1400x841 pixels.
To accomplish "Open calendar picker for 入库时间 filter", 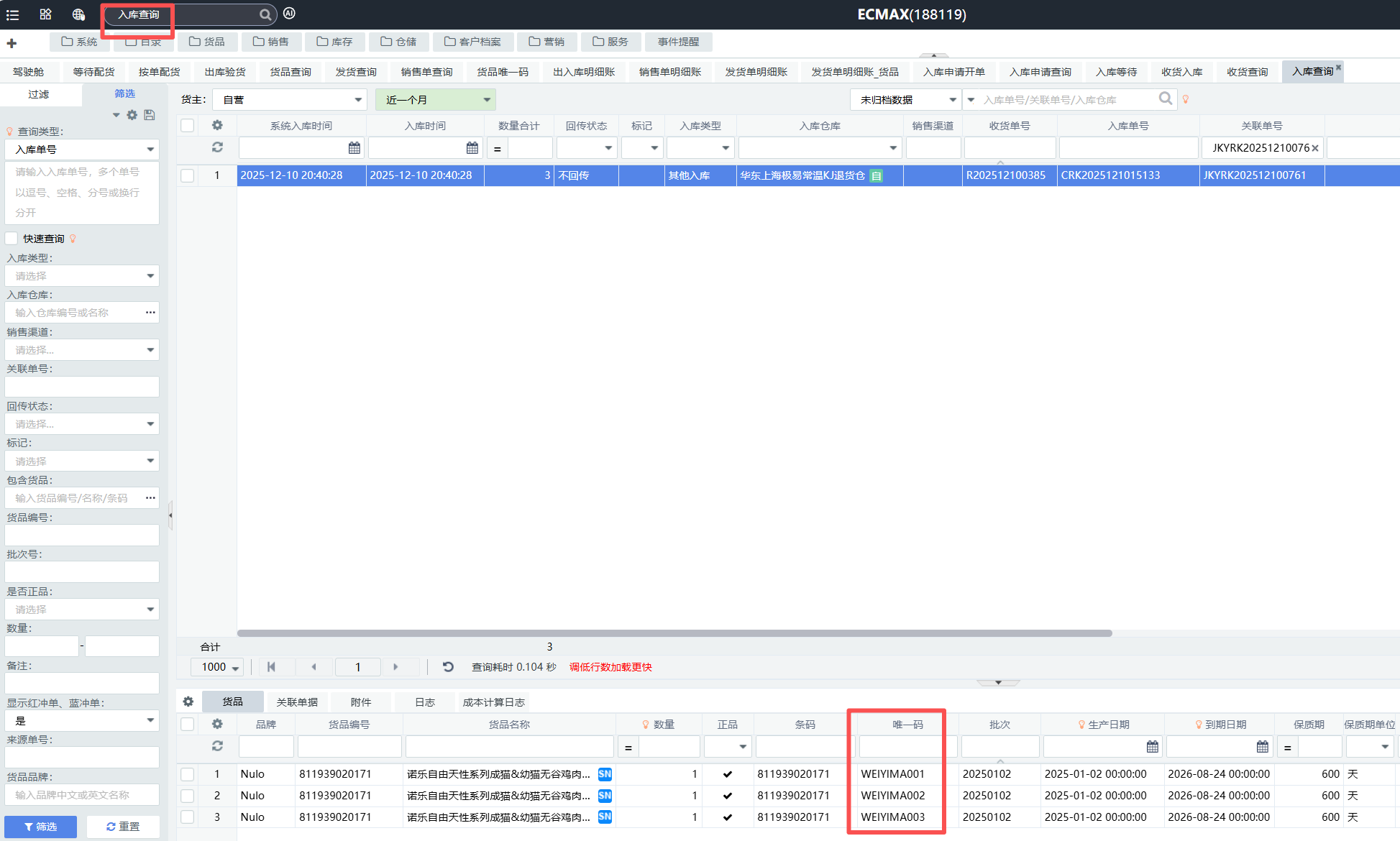I will 472,147.
